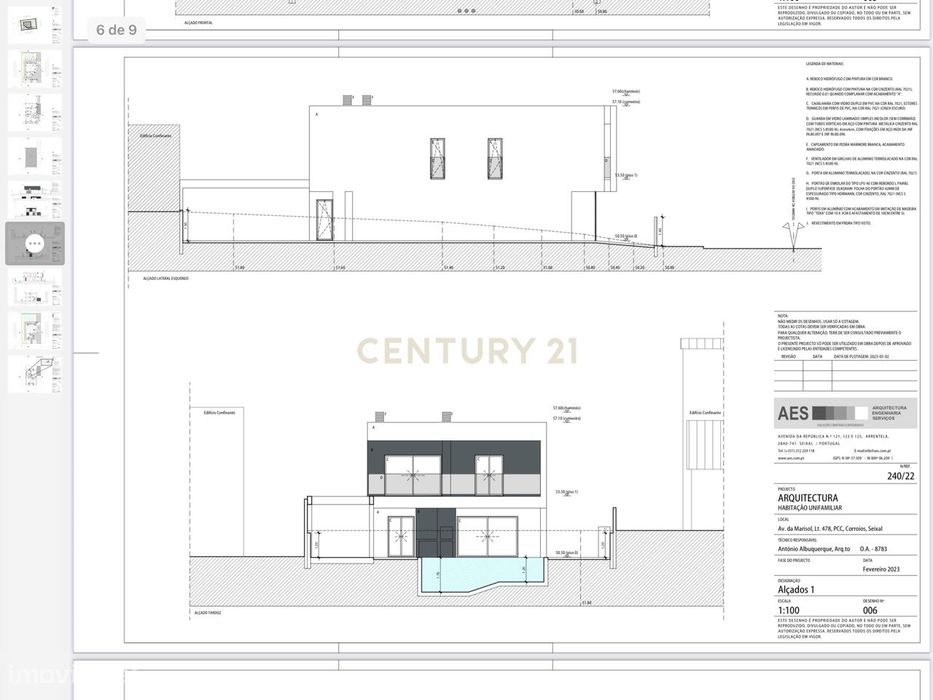Open the page 4 thumbnail
933x700 pixels.
(x=35, y=157)
